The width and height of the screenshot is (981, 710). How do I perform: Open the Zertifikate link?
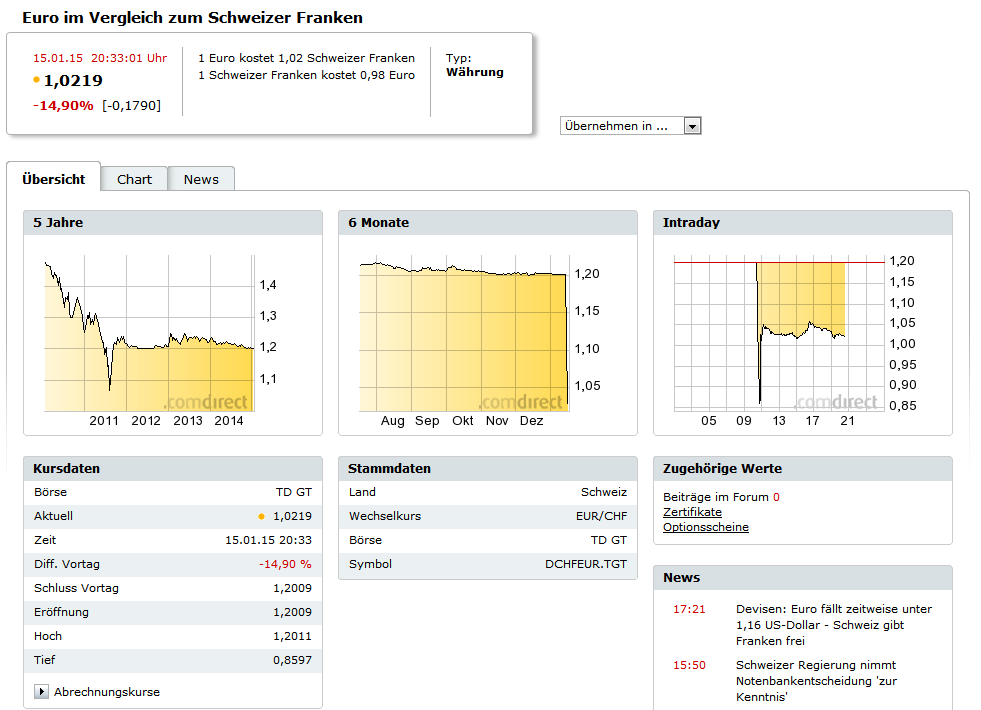(692, 512)
